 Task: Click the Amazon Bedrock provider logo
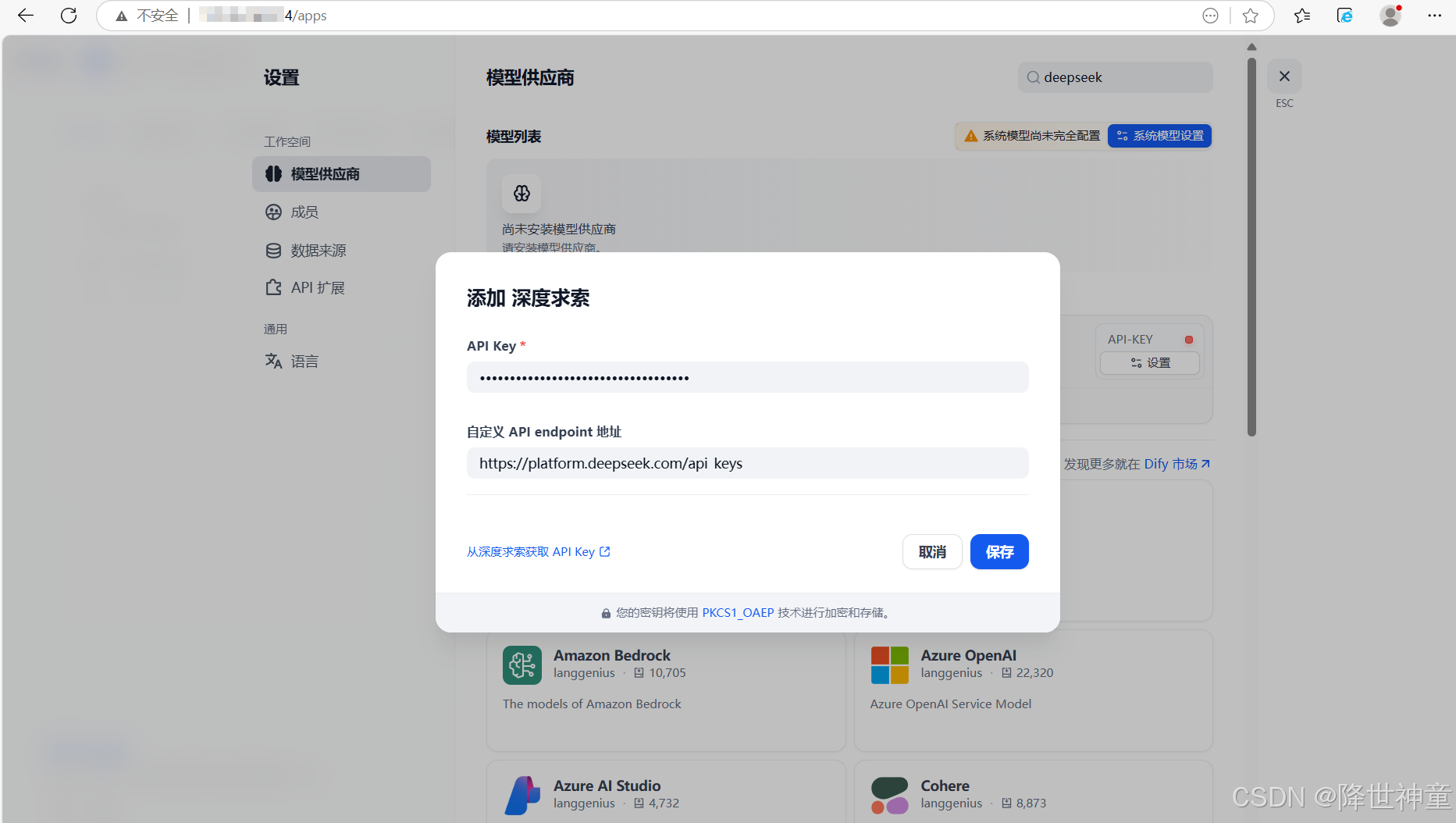522,665
